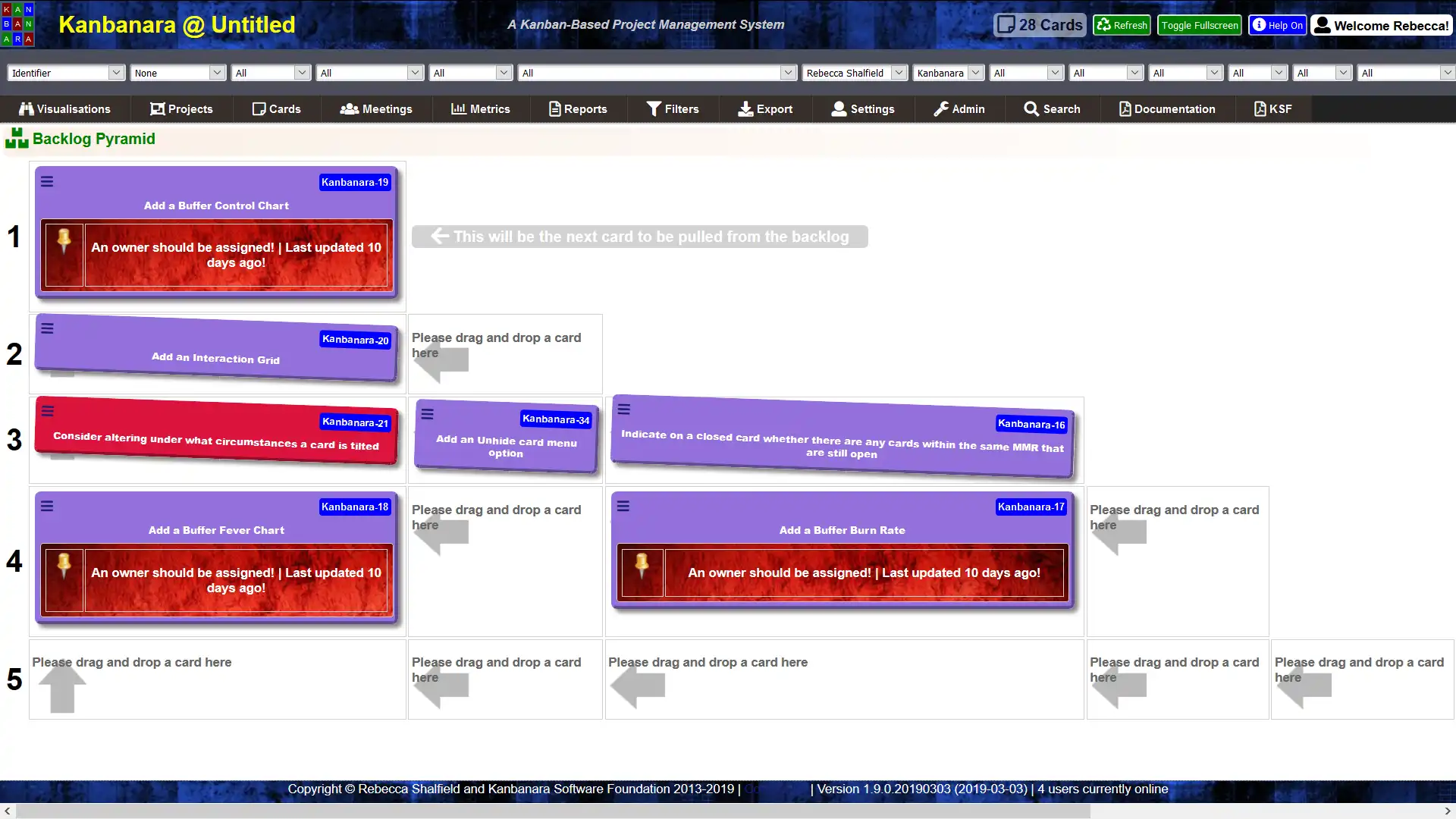
Task: Select the Identifier sort dropdown
Action: [x=65, y=72]
